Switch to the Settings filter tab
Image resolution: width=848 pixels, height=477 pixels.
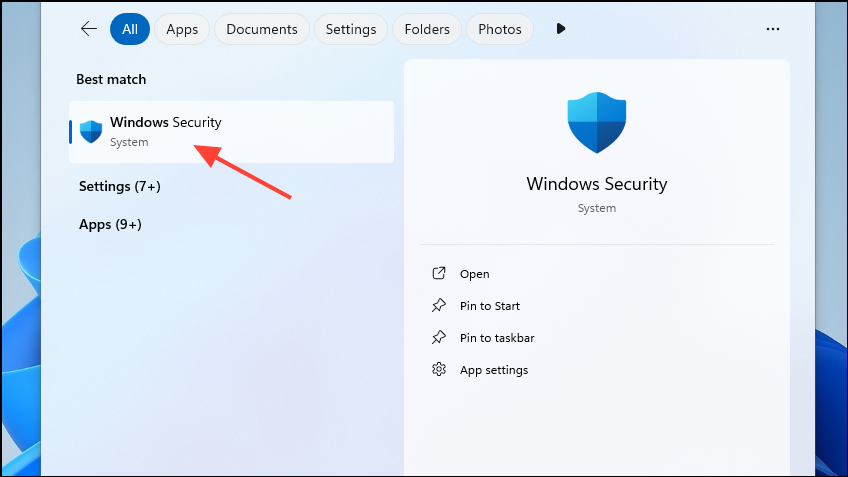point(351,29)
